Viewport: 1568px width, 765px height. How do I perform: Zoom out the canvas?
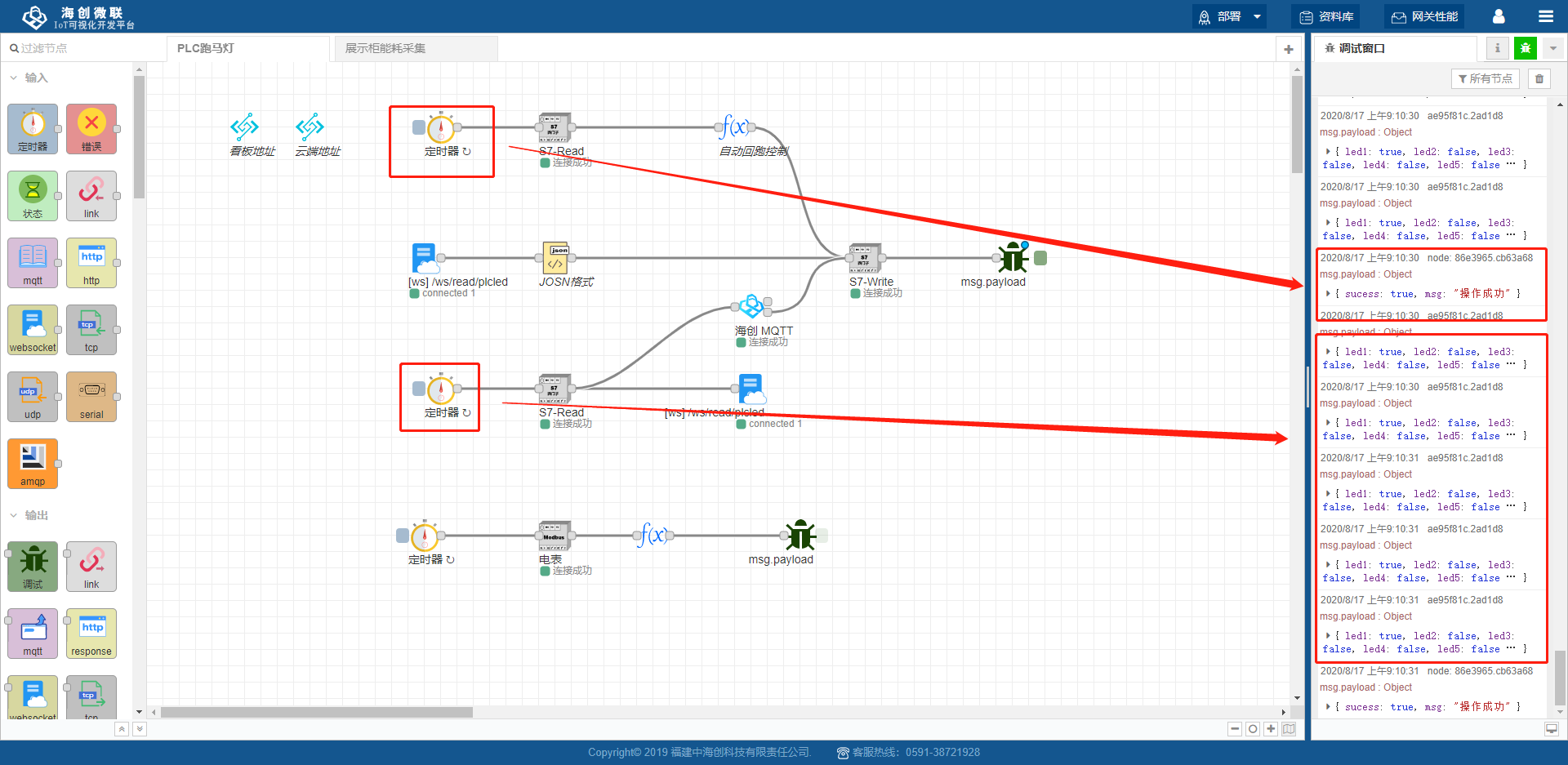click(x=1235, y=729)
